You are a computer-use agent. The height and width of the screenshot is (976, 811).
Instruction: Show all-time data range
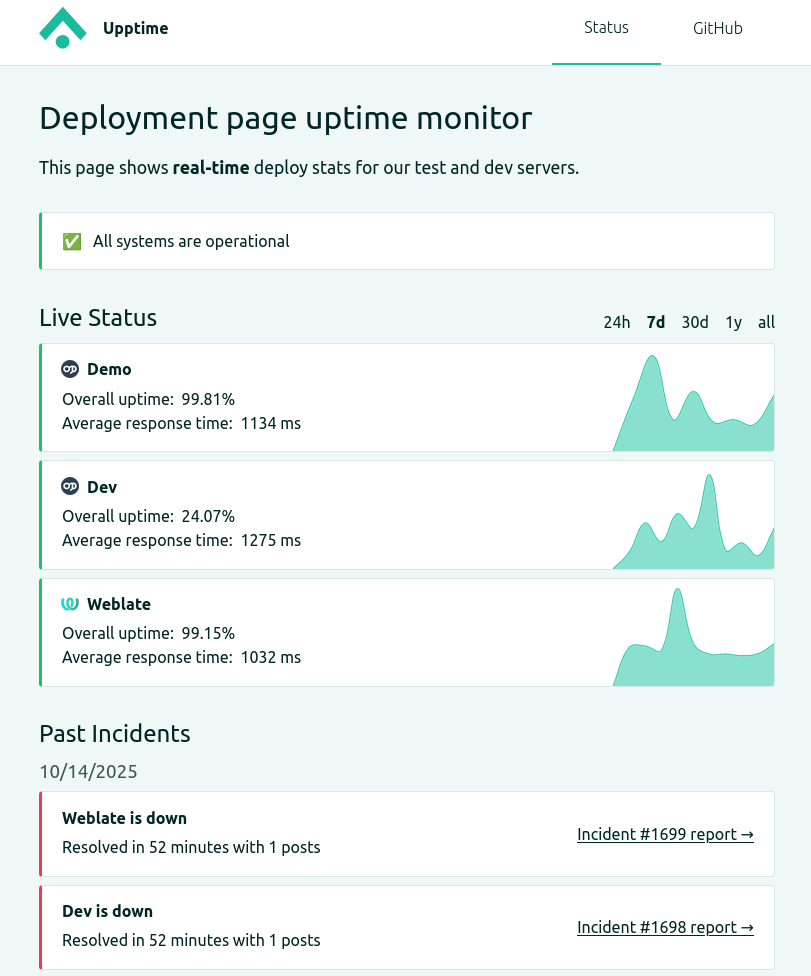tap(766, 322)
